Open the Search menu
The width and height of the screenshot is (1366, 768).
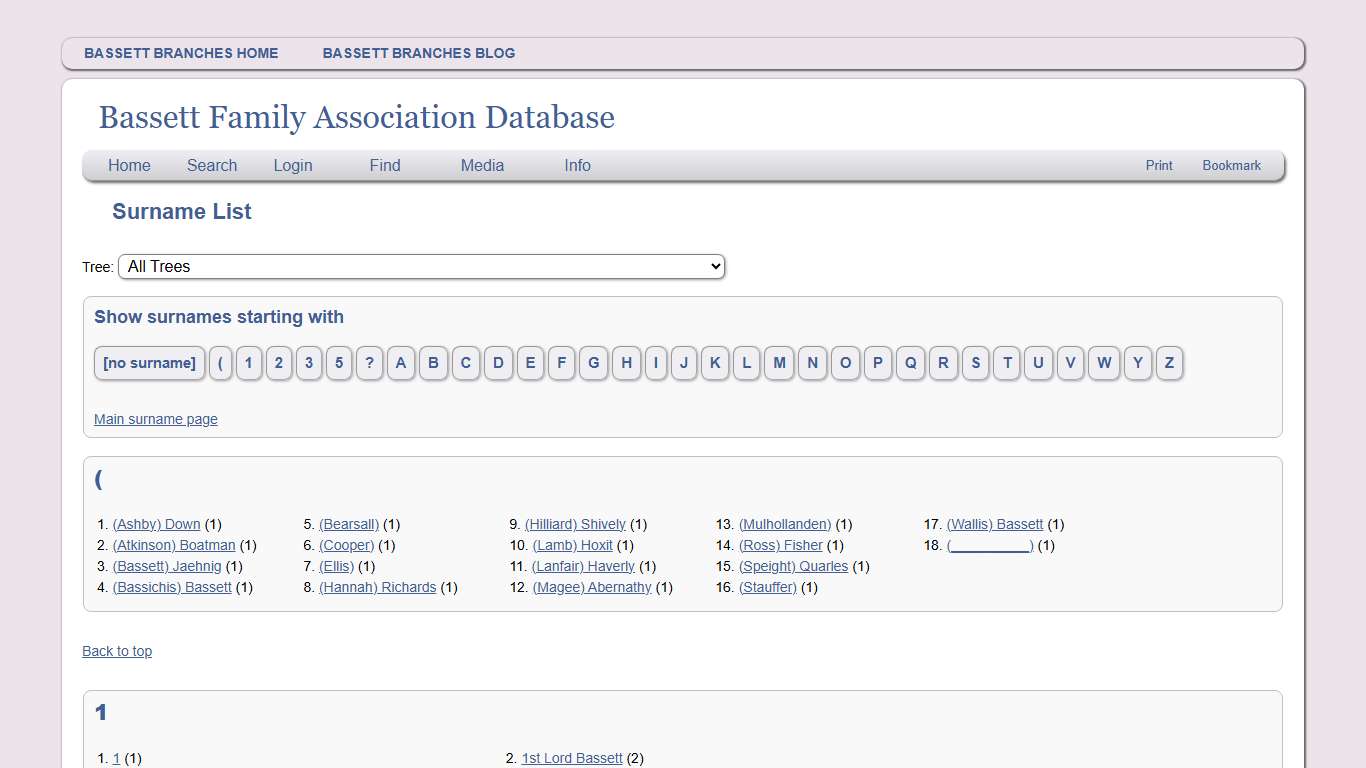211,165
